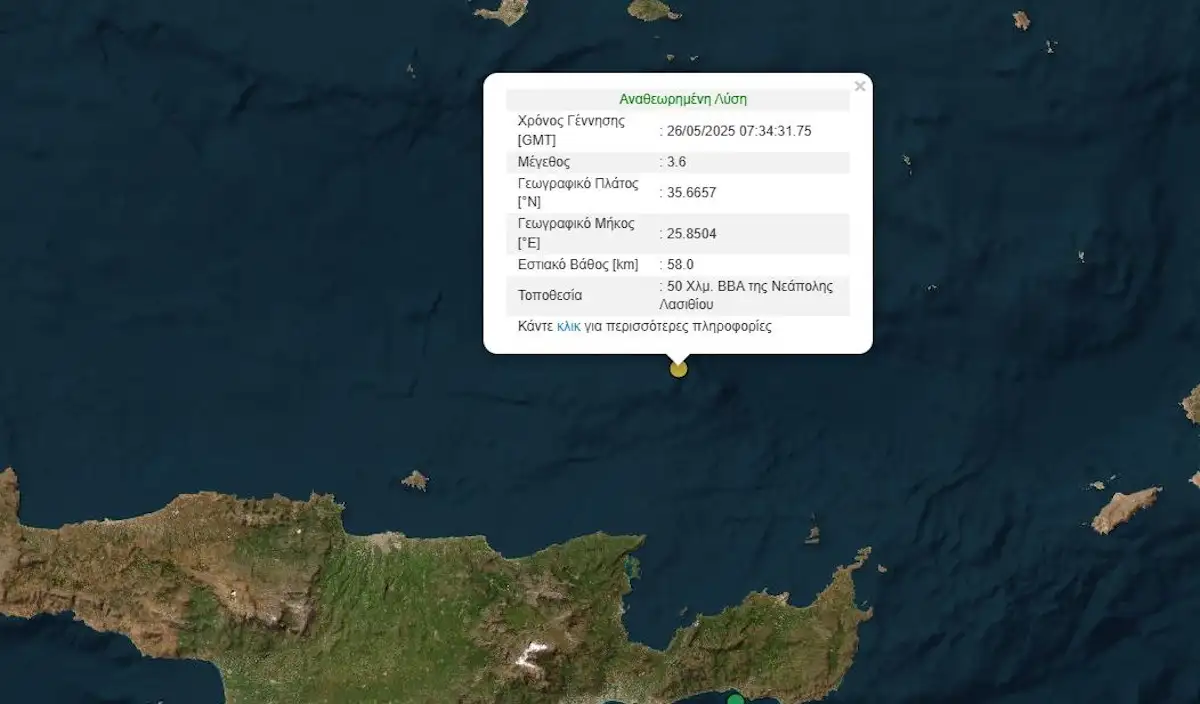Click the Μέγεθος row label
Viewport: 1200px width, 704px height.
[544, 161]
